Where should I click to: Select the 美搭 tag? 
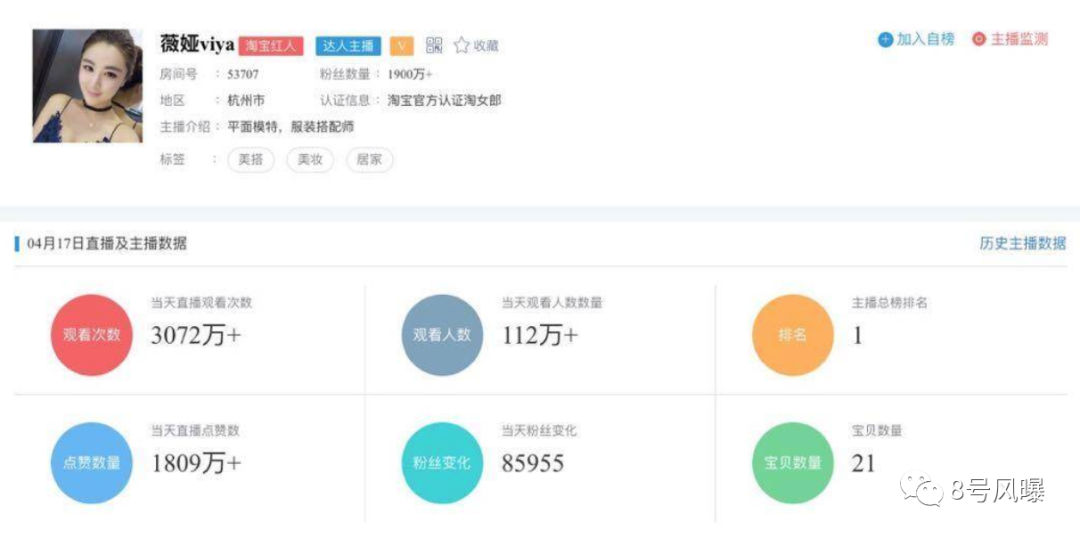(251, 161)
